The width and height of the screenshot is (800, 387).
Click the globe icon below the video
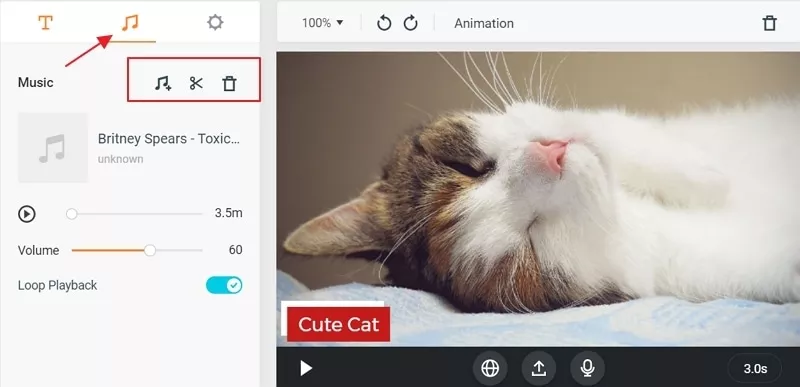coord(490,368)
